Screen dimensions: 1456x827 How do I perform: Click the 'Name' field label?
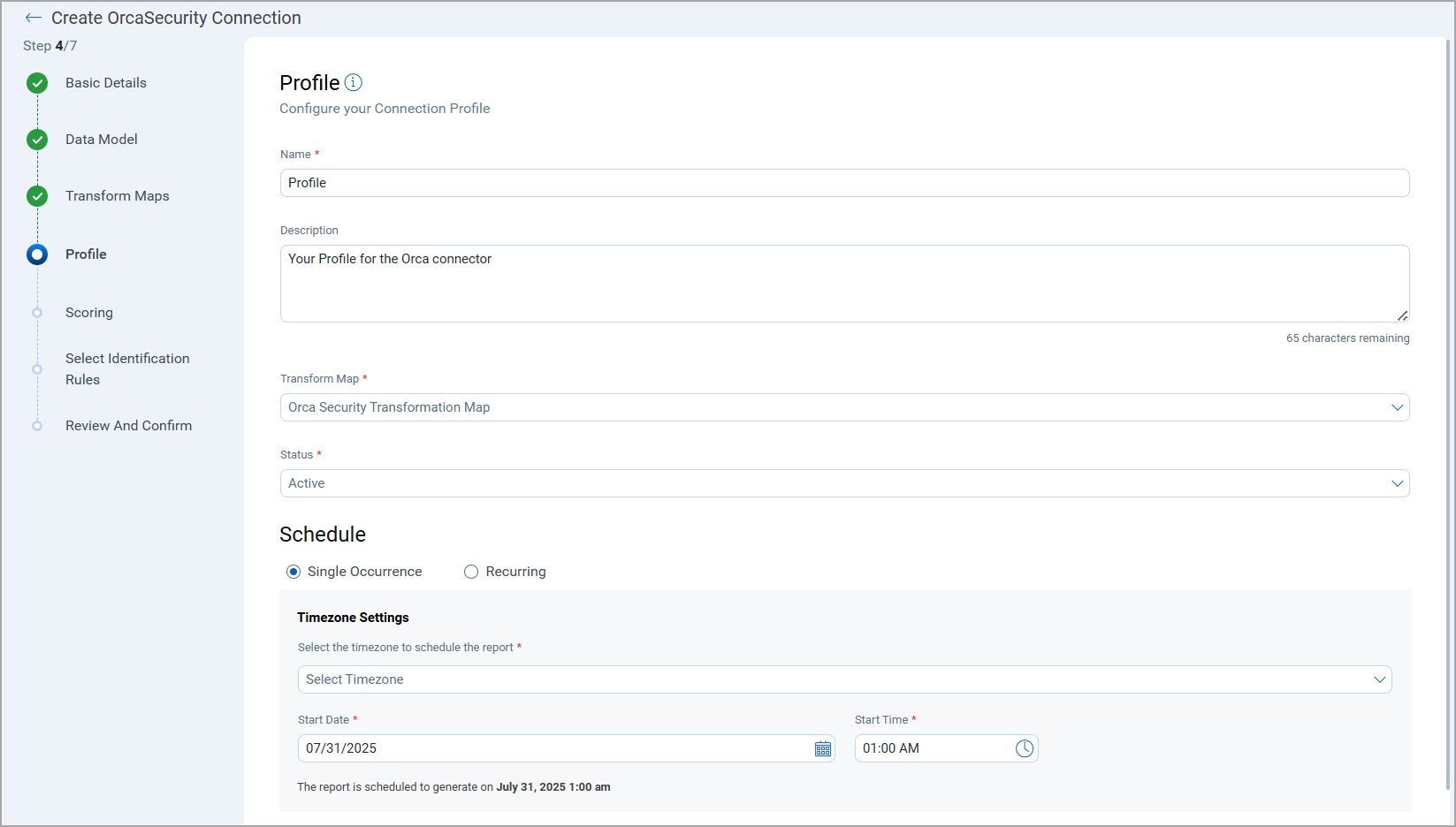295,155
